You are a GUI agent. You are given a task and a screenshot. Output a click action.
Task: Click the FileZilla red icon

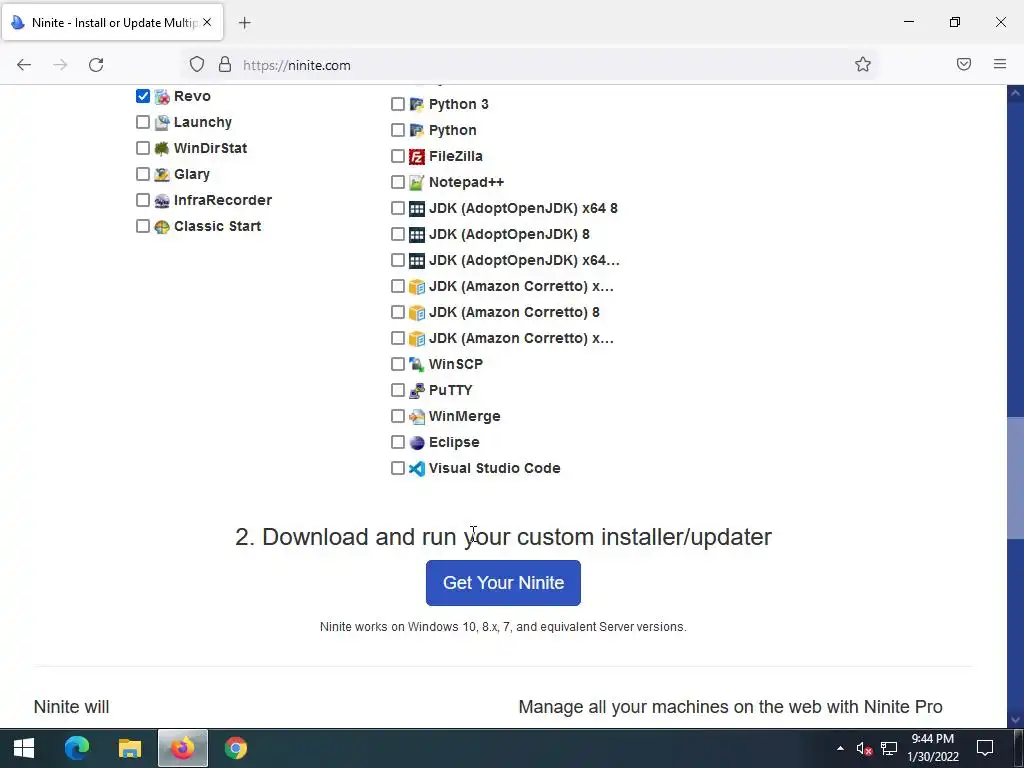tap(417, 157)
